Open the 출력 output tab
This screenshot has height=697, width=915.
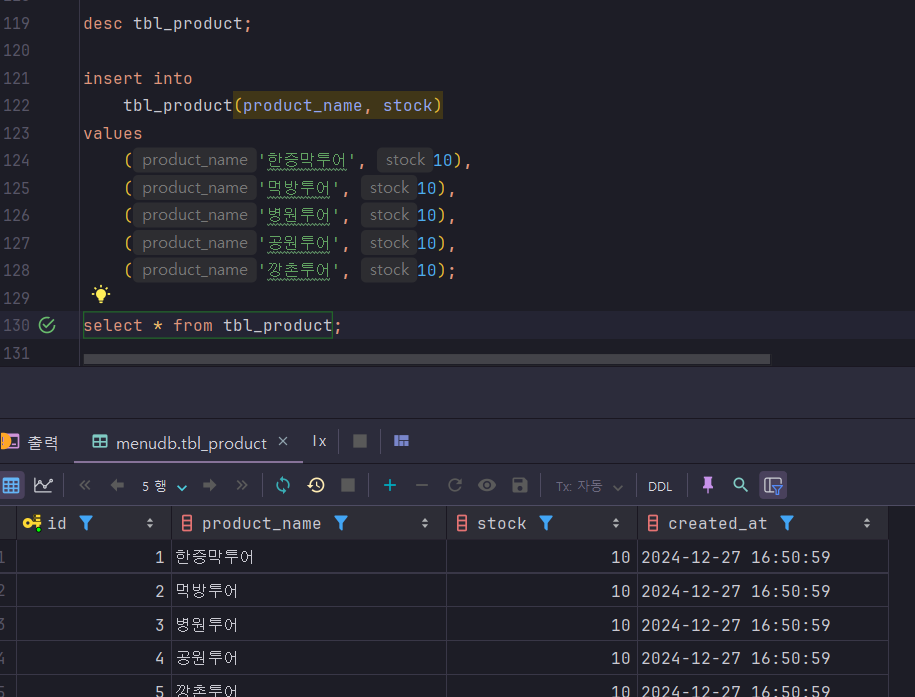coord(30,442)
